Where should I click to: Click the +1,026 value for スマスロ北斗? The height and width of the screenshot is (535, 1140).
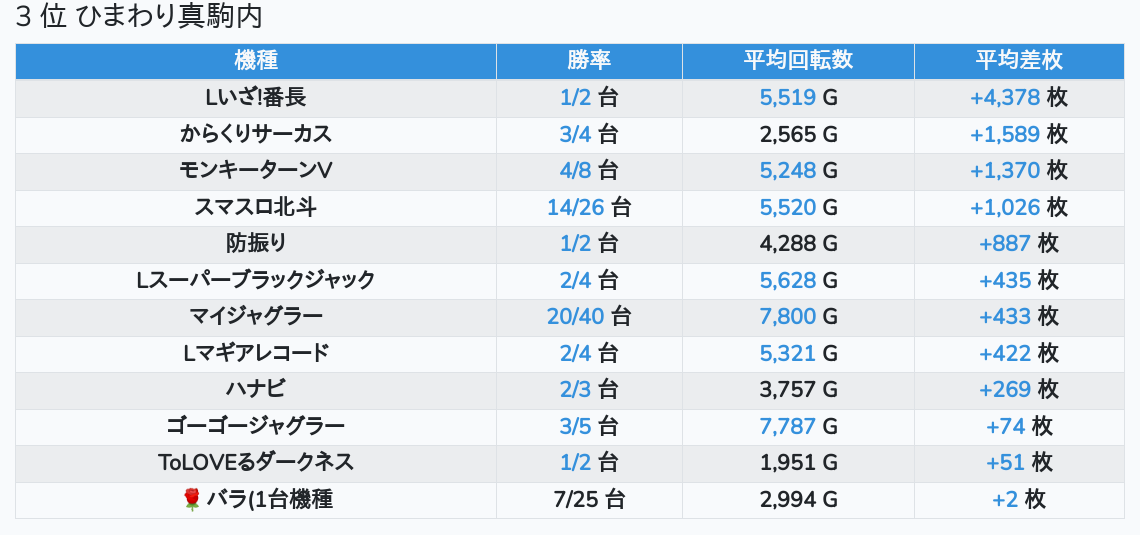pyautogui.click(x=1005, y=208)
